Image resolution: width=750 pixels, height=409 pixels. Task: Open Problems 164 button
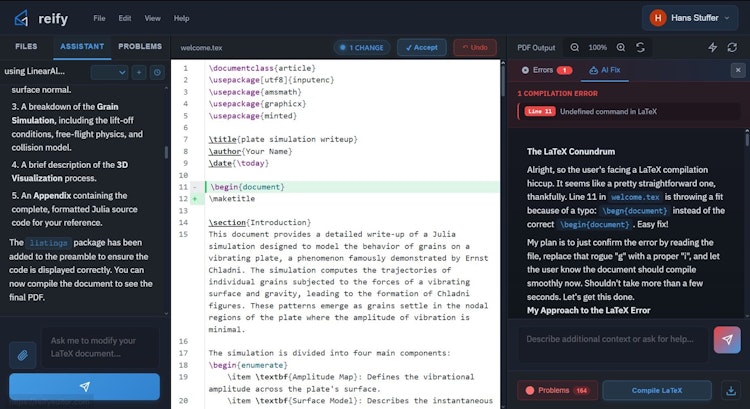coord(557,390)
